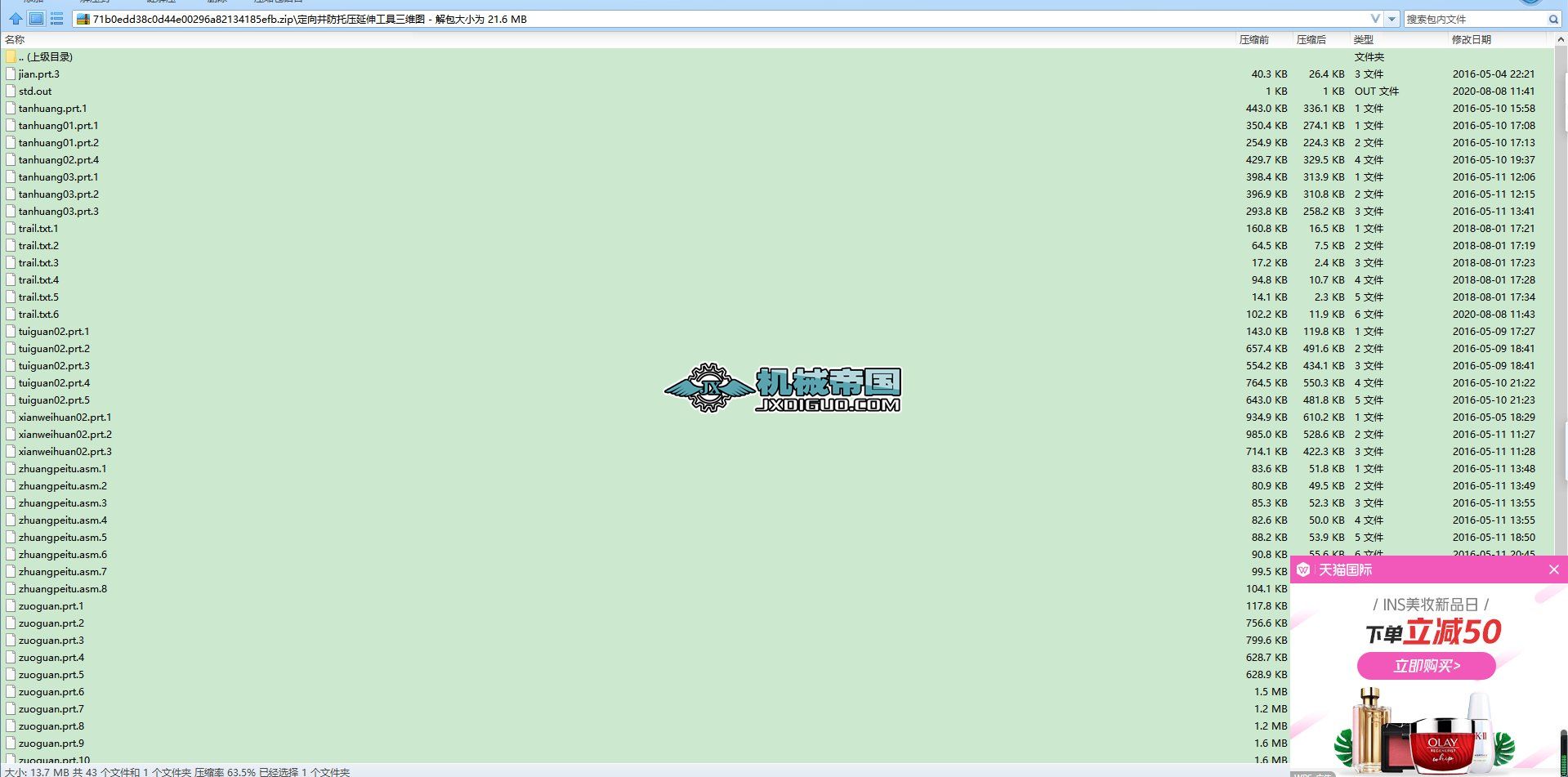
Task: Sort files by the 修改日期 column header
Action: point(1471,39)
